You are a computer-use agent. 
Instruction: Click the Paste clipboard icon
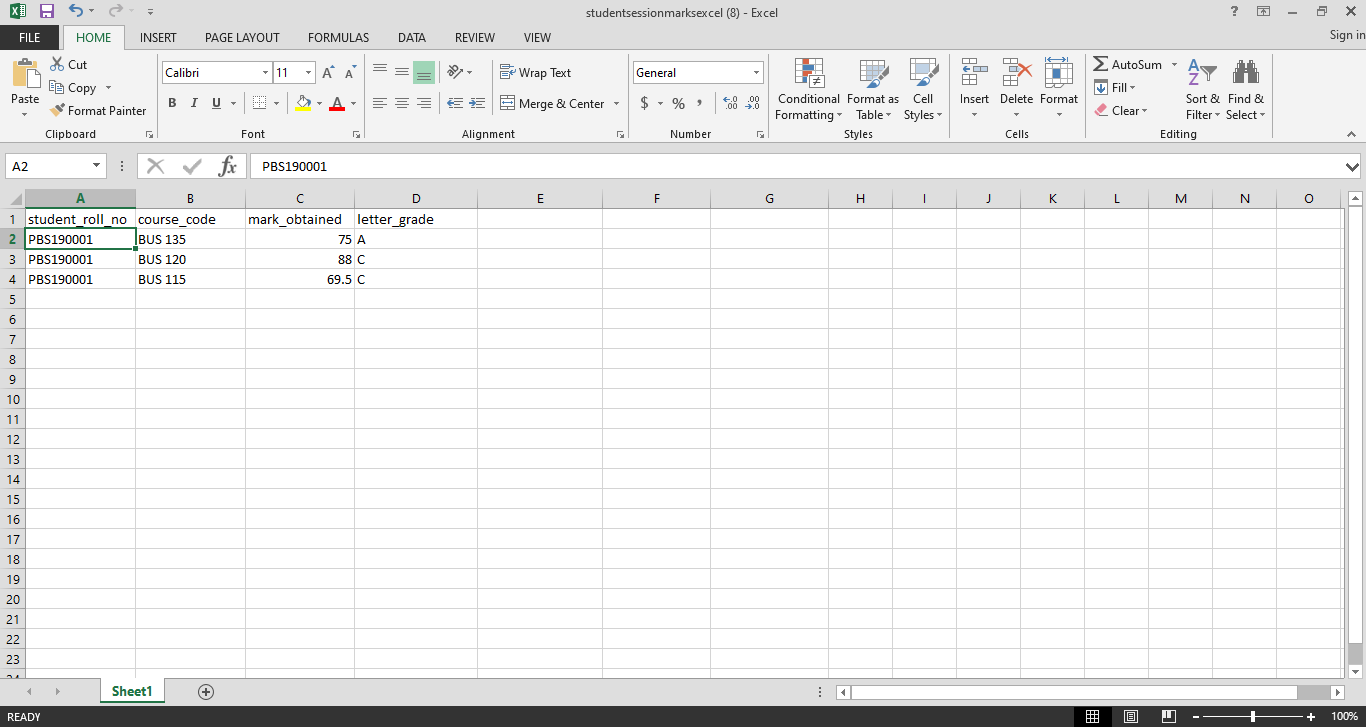25,75
